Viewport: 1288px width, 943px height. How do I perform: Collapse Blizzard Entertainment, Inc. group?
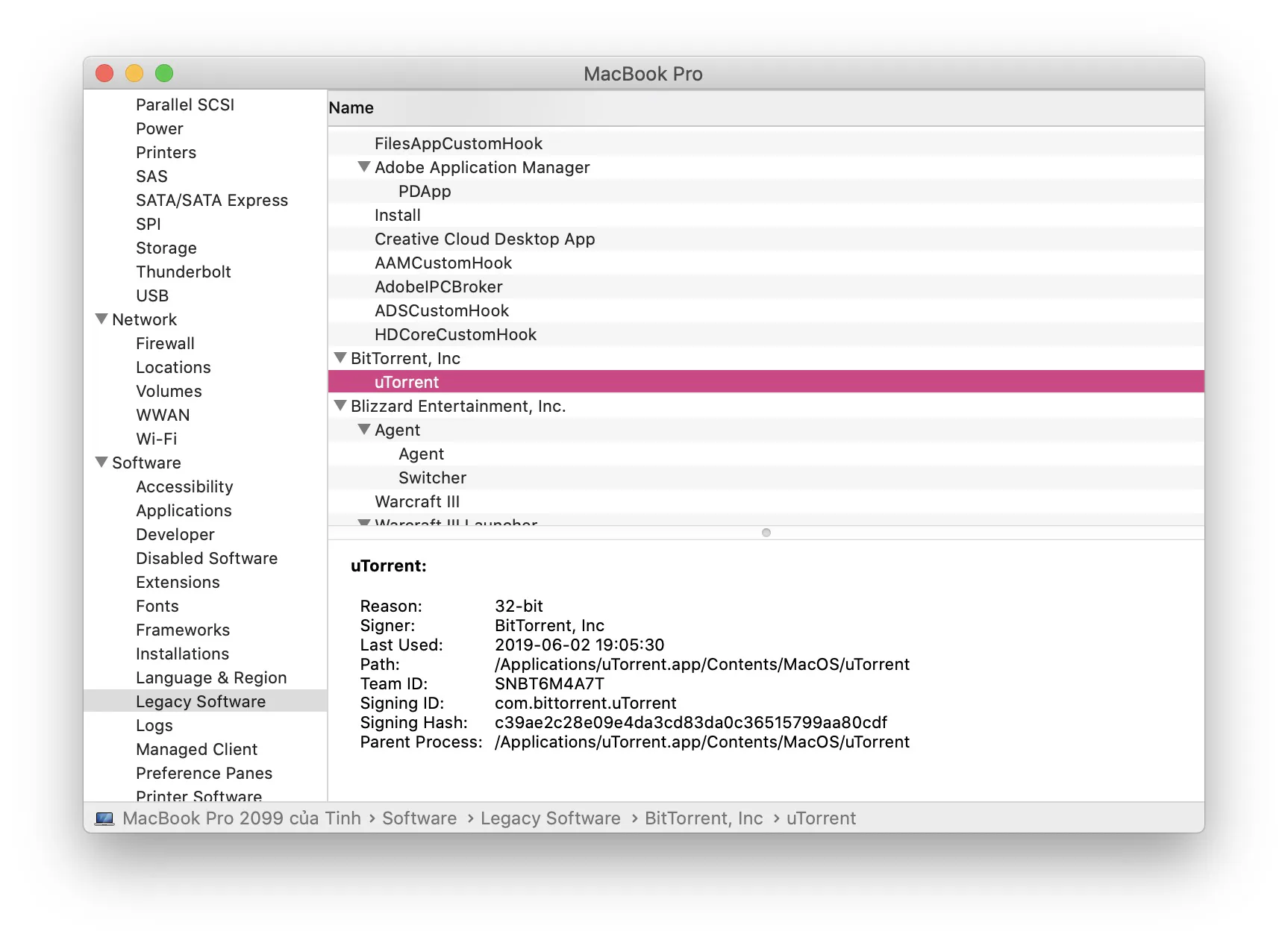(x=340, y=406)
